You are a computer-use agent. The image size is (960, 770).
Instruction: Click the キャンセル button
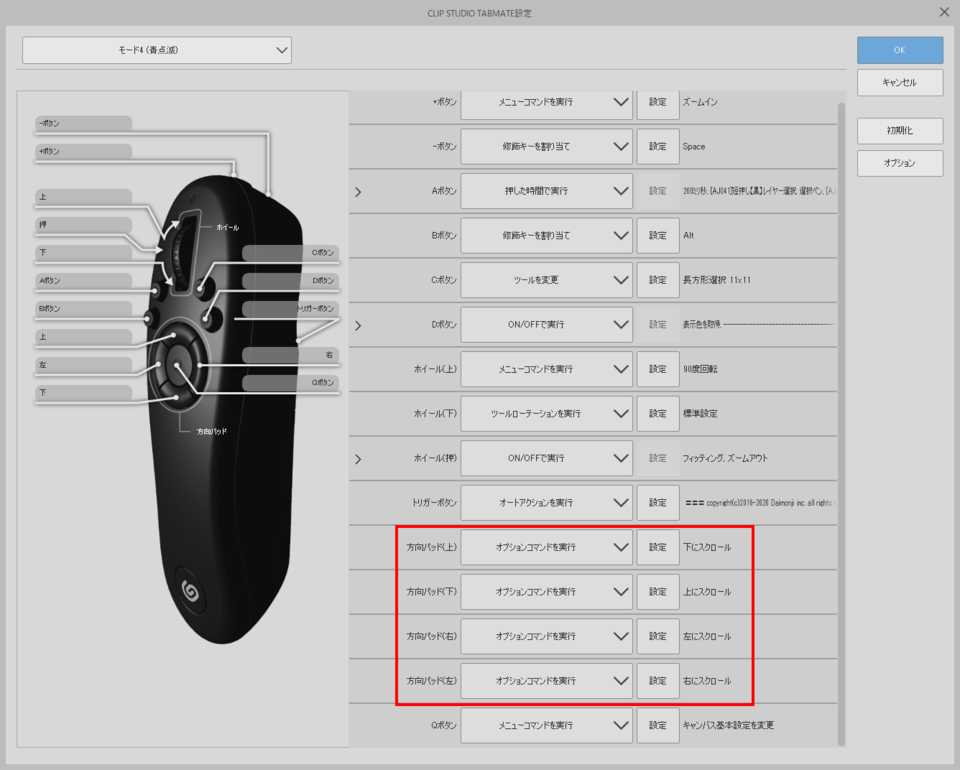[899, 82]
